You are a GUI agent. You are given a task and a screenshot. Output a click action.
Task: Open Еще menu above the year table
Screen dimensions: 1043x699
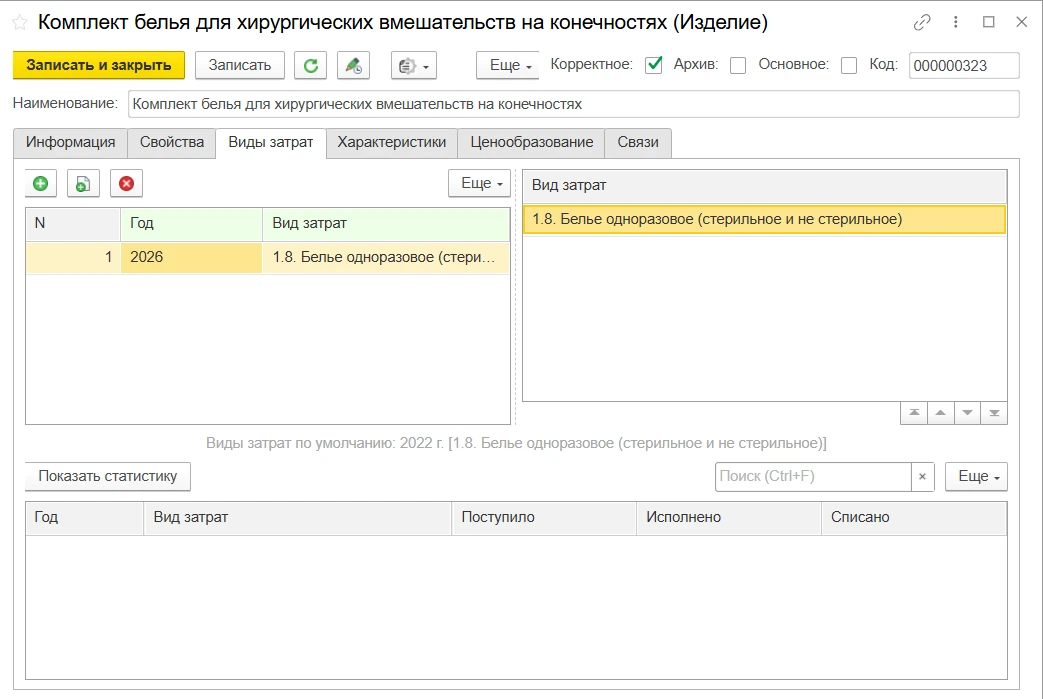click(480, 183)
